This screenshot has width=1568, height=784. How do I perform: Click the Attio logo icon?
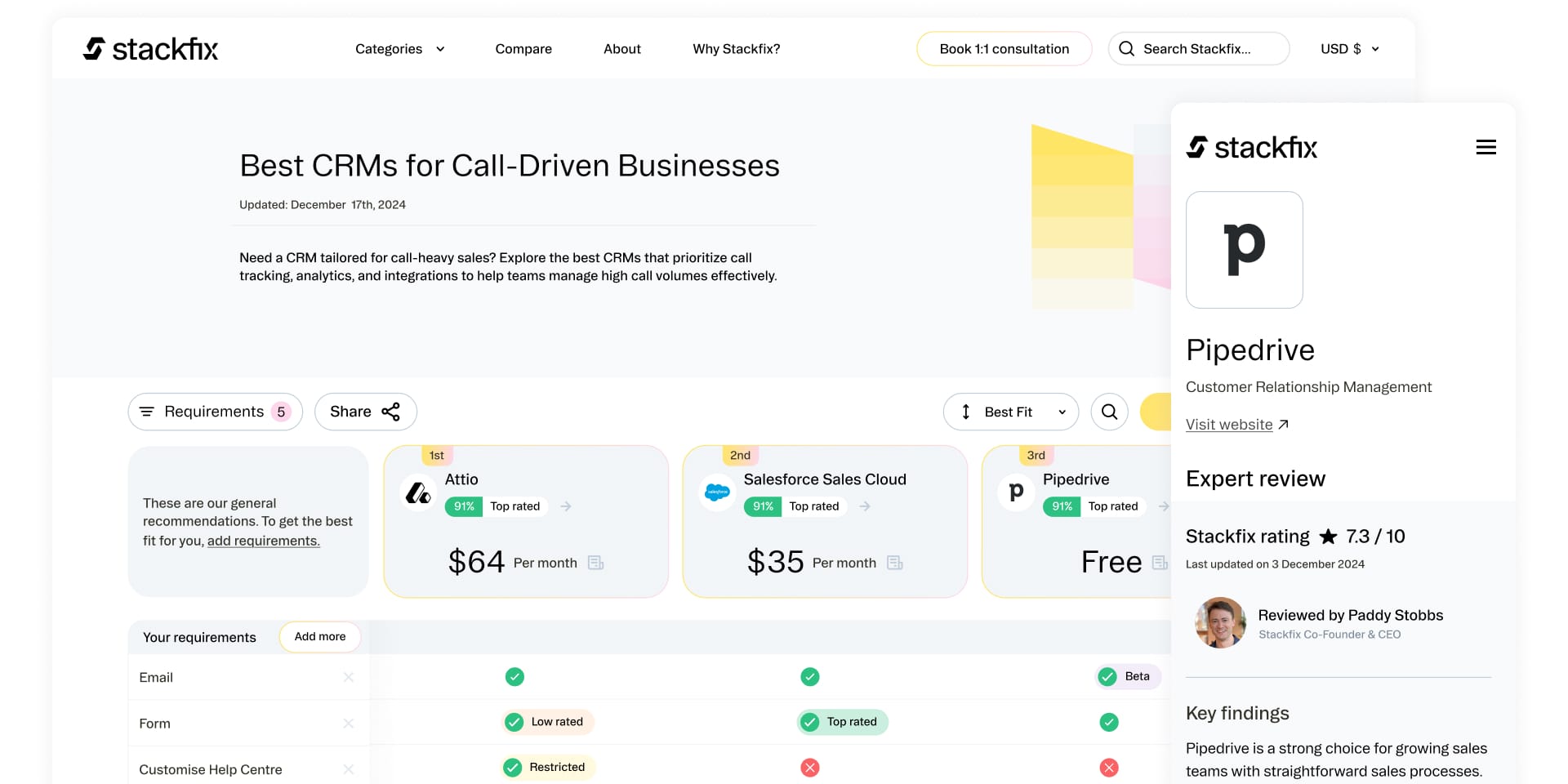(x=418, y=492)
